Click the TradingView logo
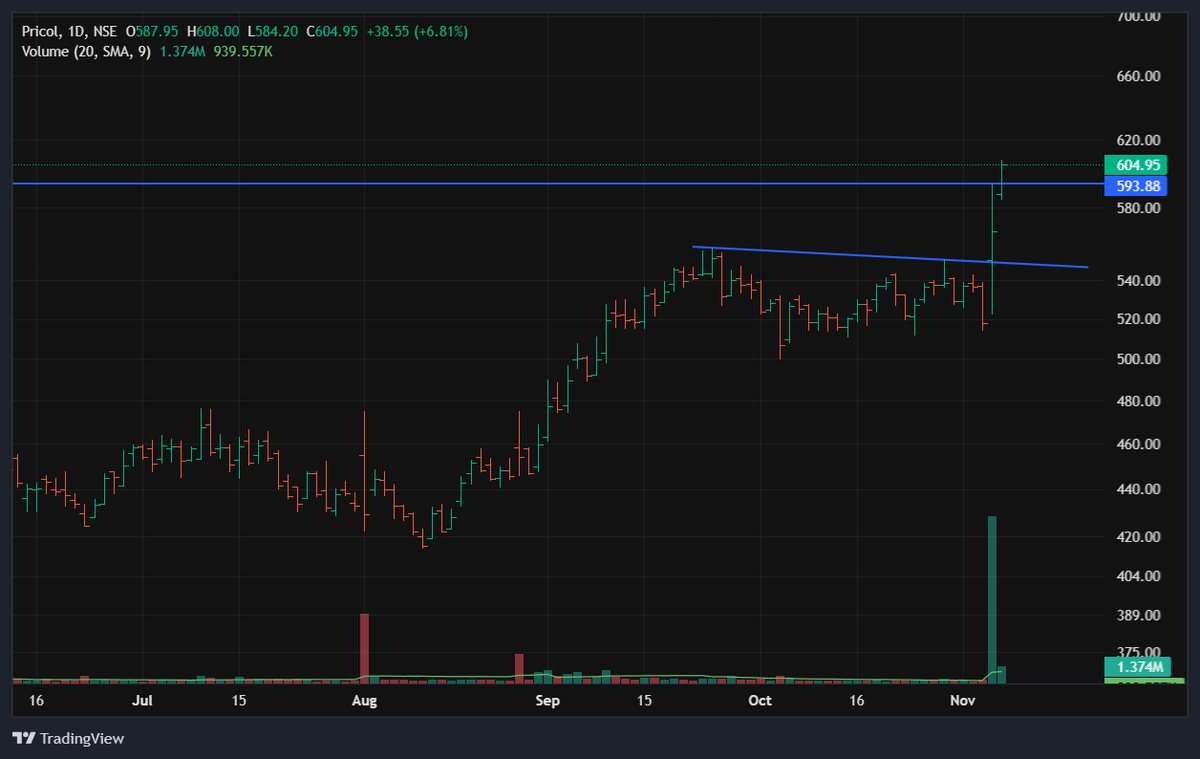 pos(68,739)
